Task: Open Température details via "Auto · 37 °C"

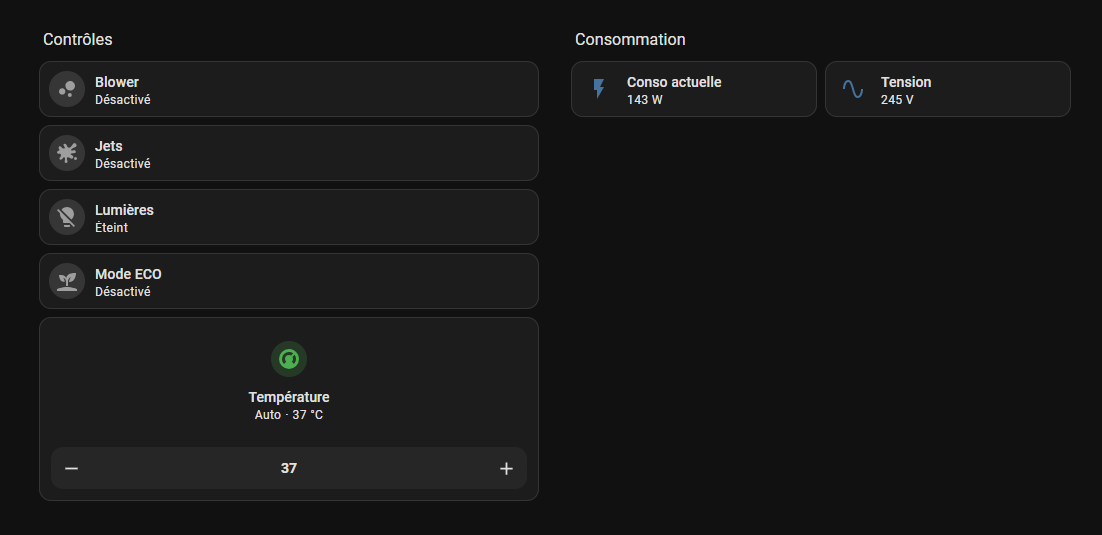Action: click(289, 415)
